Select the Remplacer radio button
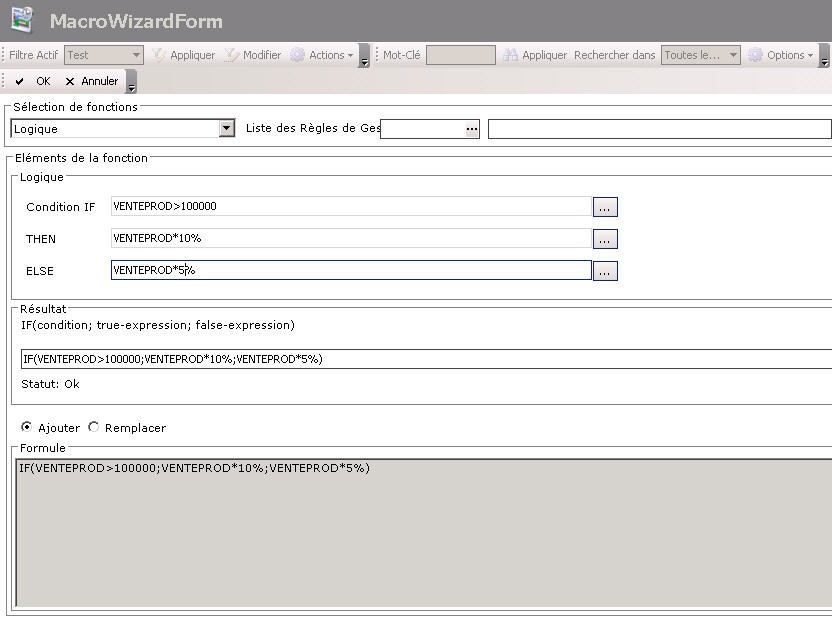Viewport: 832px width, 618px height. (94, 427)
